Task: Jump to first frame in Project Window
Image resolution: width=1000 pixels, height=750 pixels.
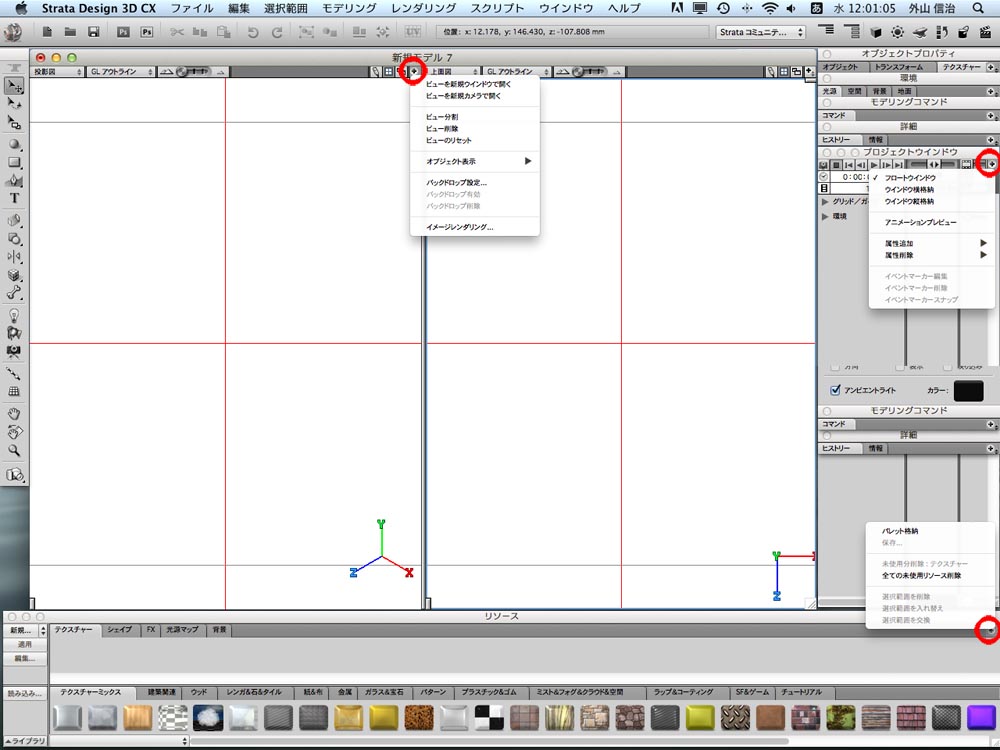Action: [849, 165]
